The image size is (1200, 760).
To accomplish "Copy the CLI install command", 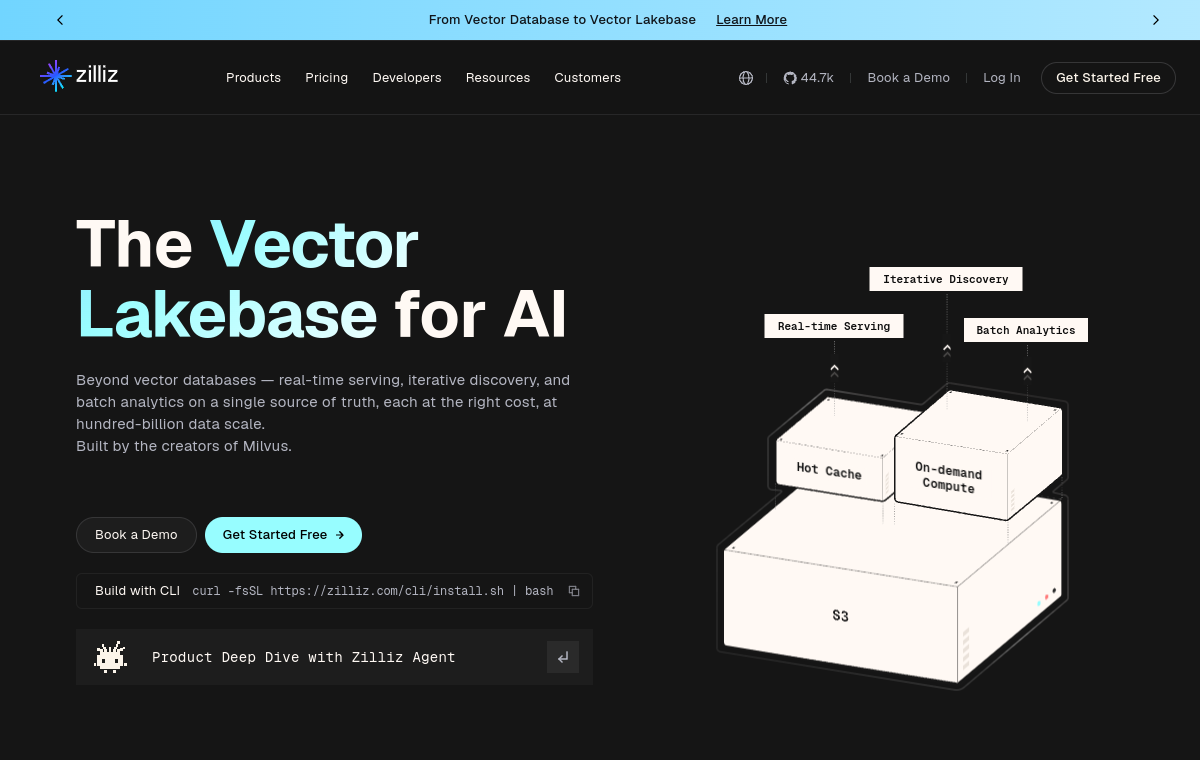I will point(574,591).
